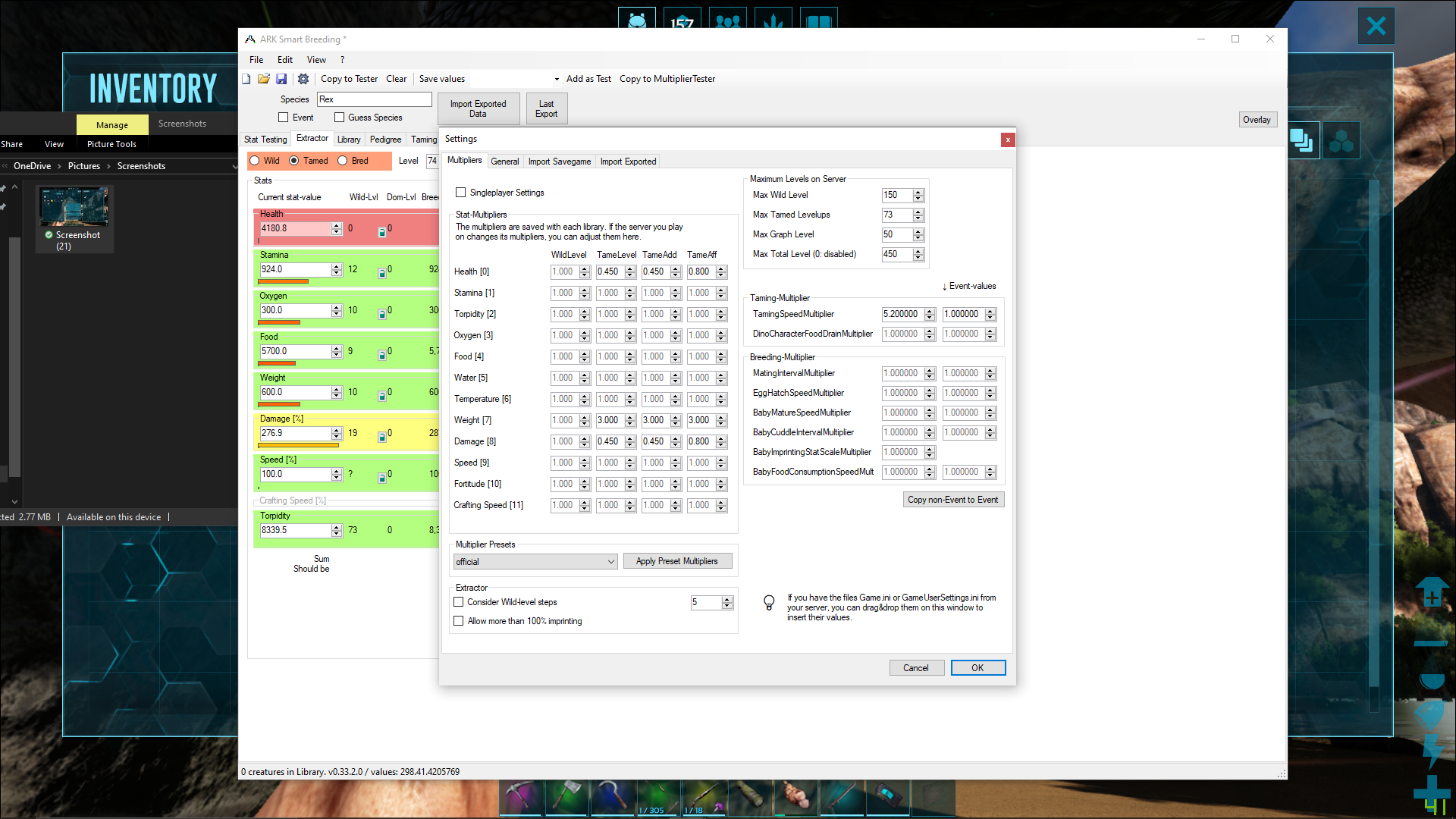Select the hatchet in the hotbar
The image size is (1456, 819).
566,799
